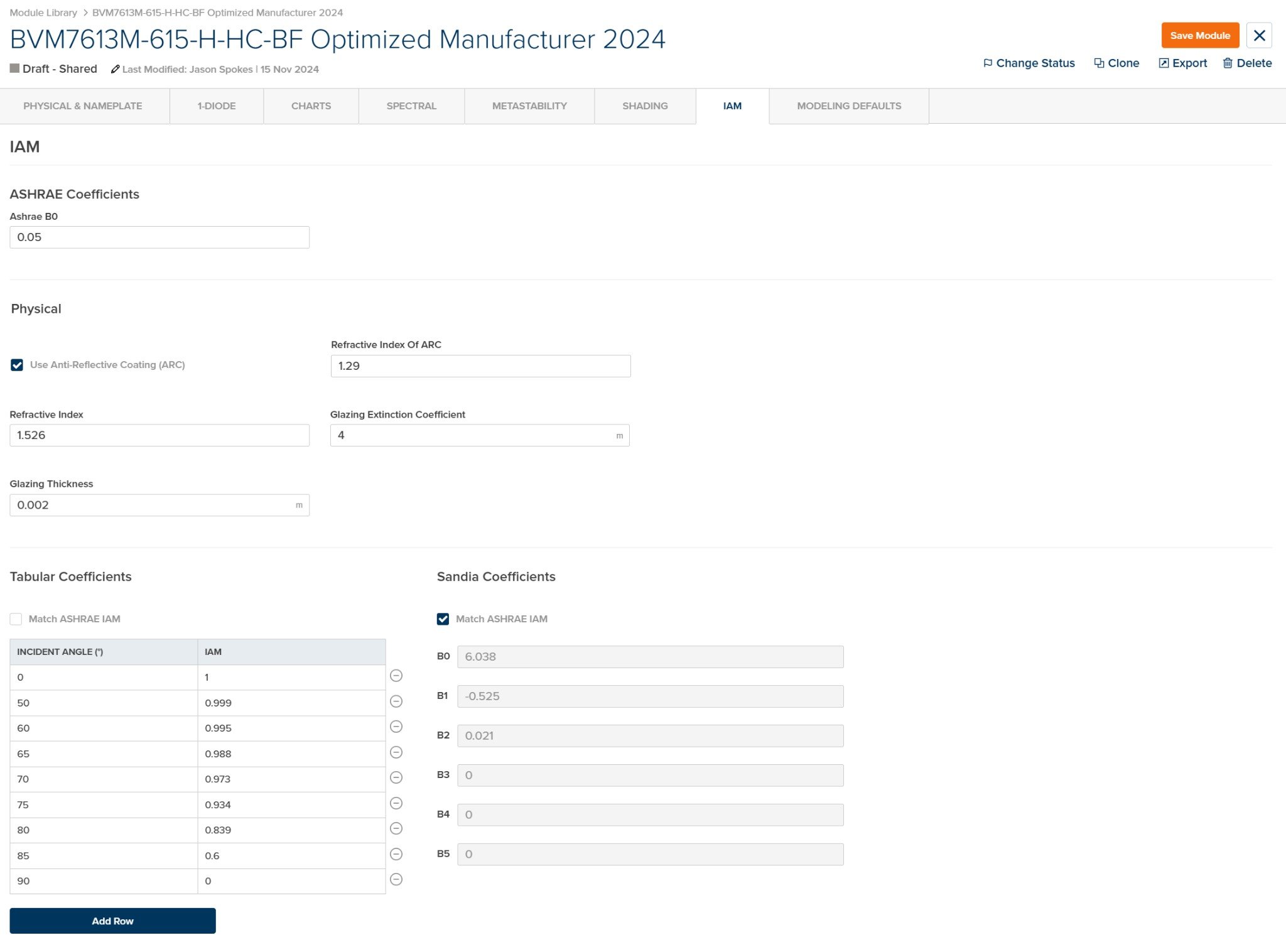1286x952 pixels.
Task: Click the incident angle cell showing 65
Action: pos(104,754)
